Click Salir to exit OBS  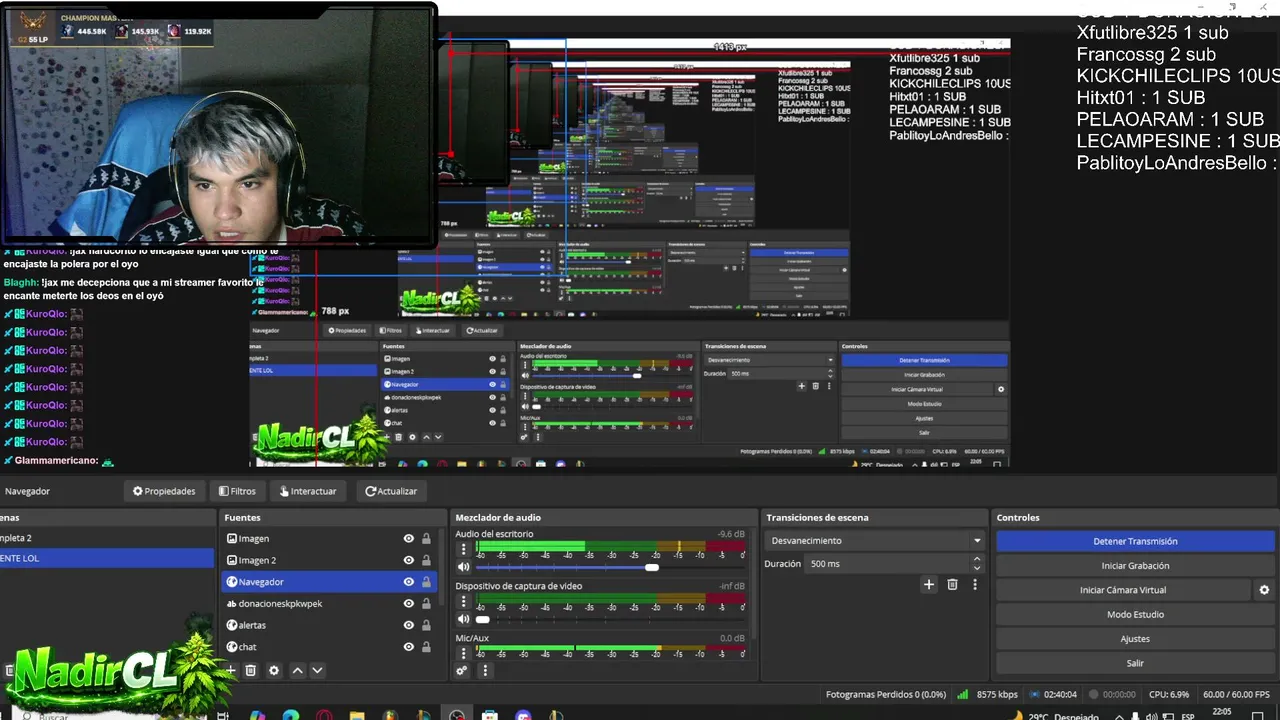pos(1135,663)
